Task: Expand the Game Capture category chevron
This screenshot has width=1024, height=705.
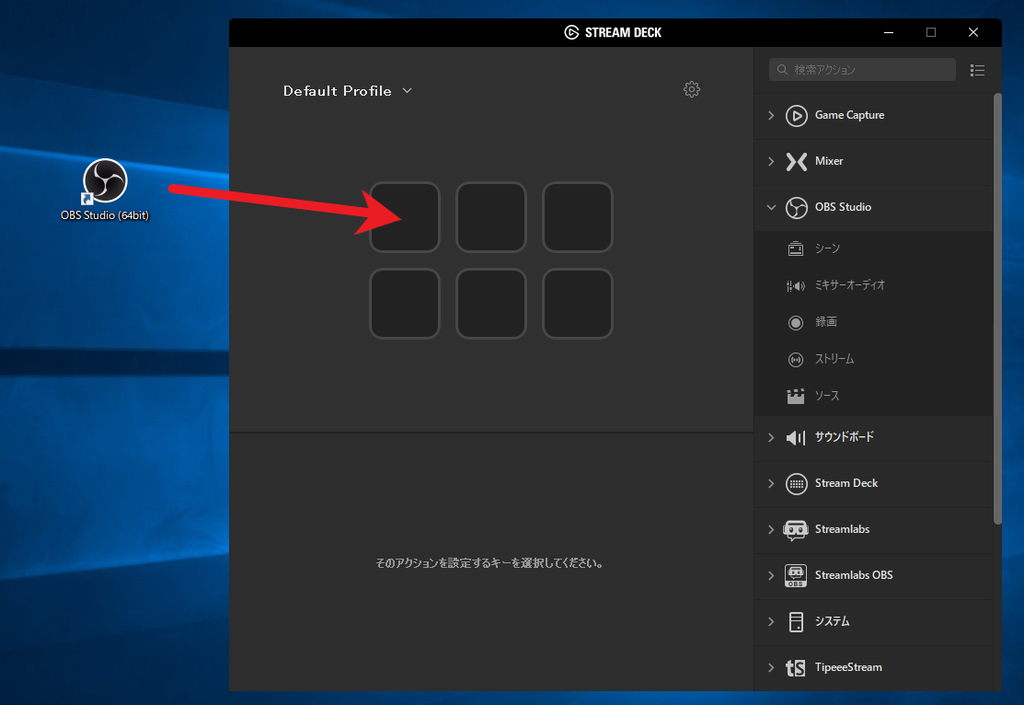Action: 771,116
